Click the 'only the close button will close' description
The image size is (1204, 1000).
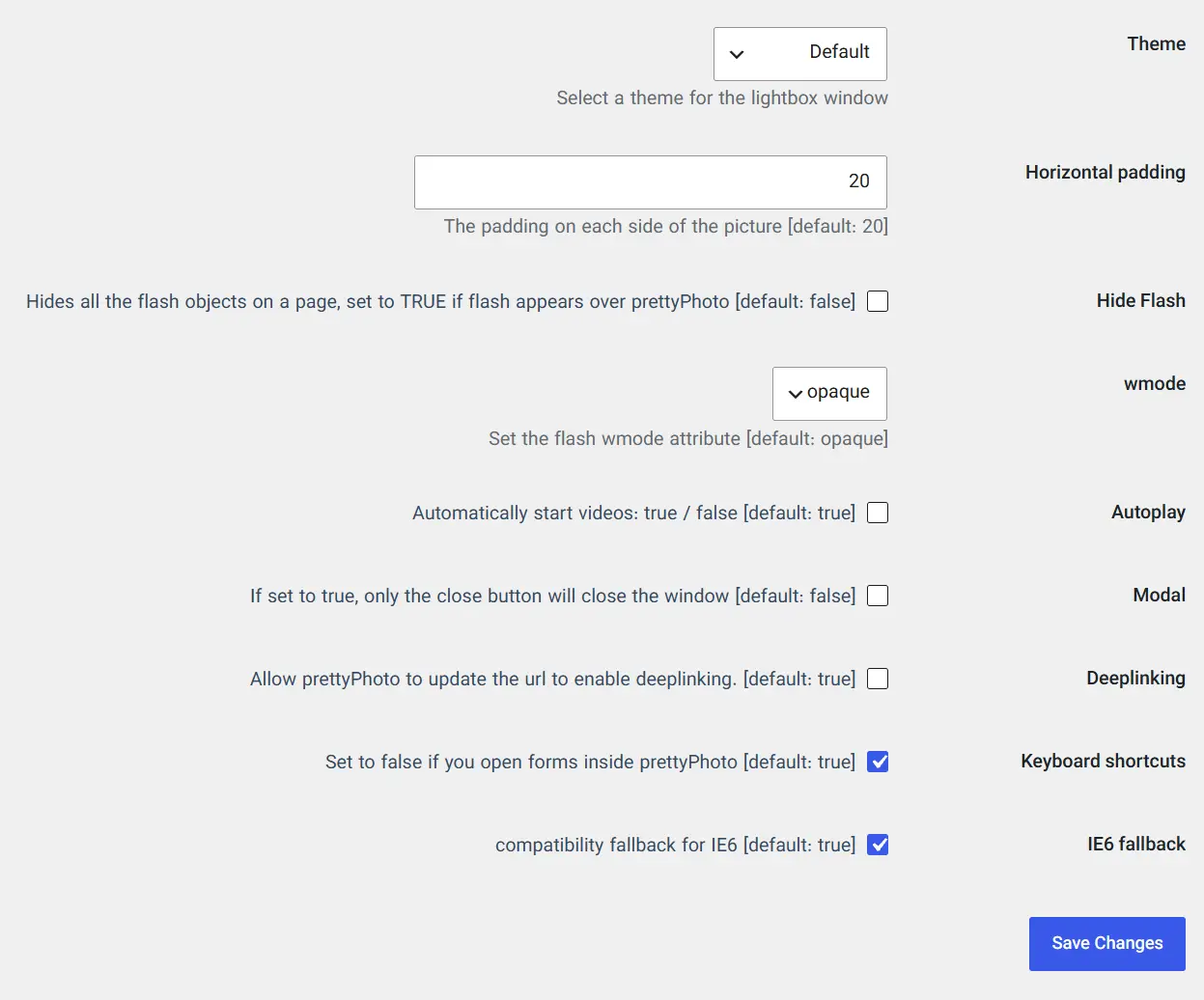[553, 597]
